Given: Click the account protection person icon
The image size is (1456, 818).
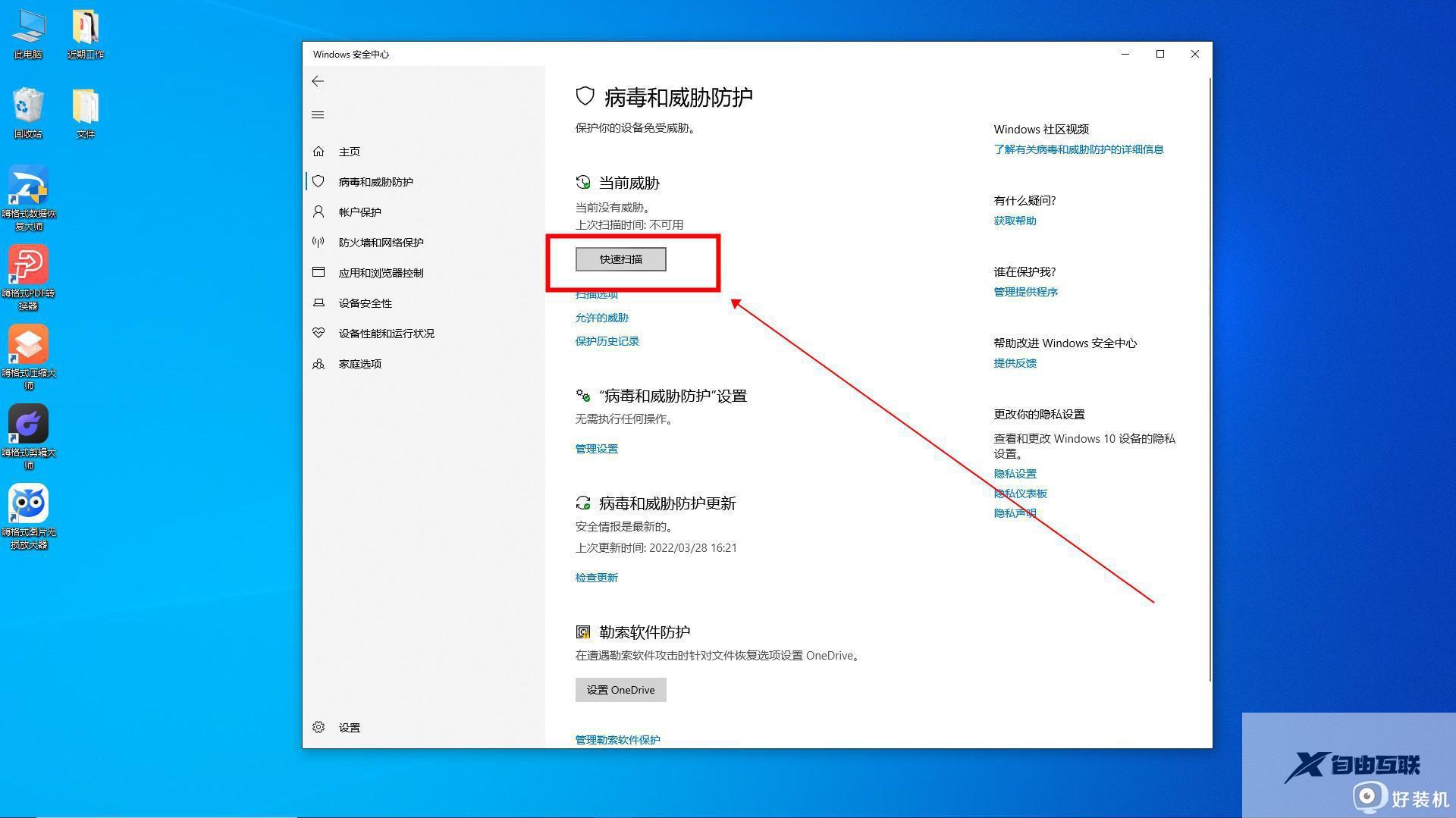Looking at the screenshot, I should tap(318, 212).
